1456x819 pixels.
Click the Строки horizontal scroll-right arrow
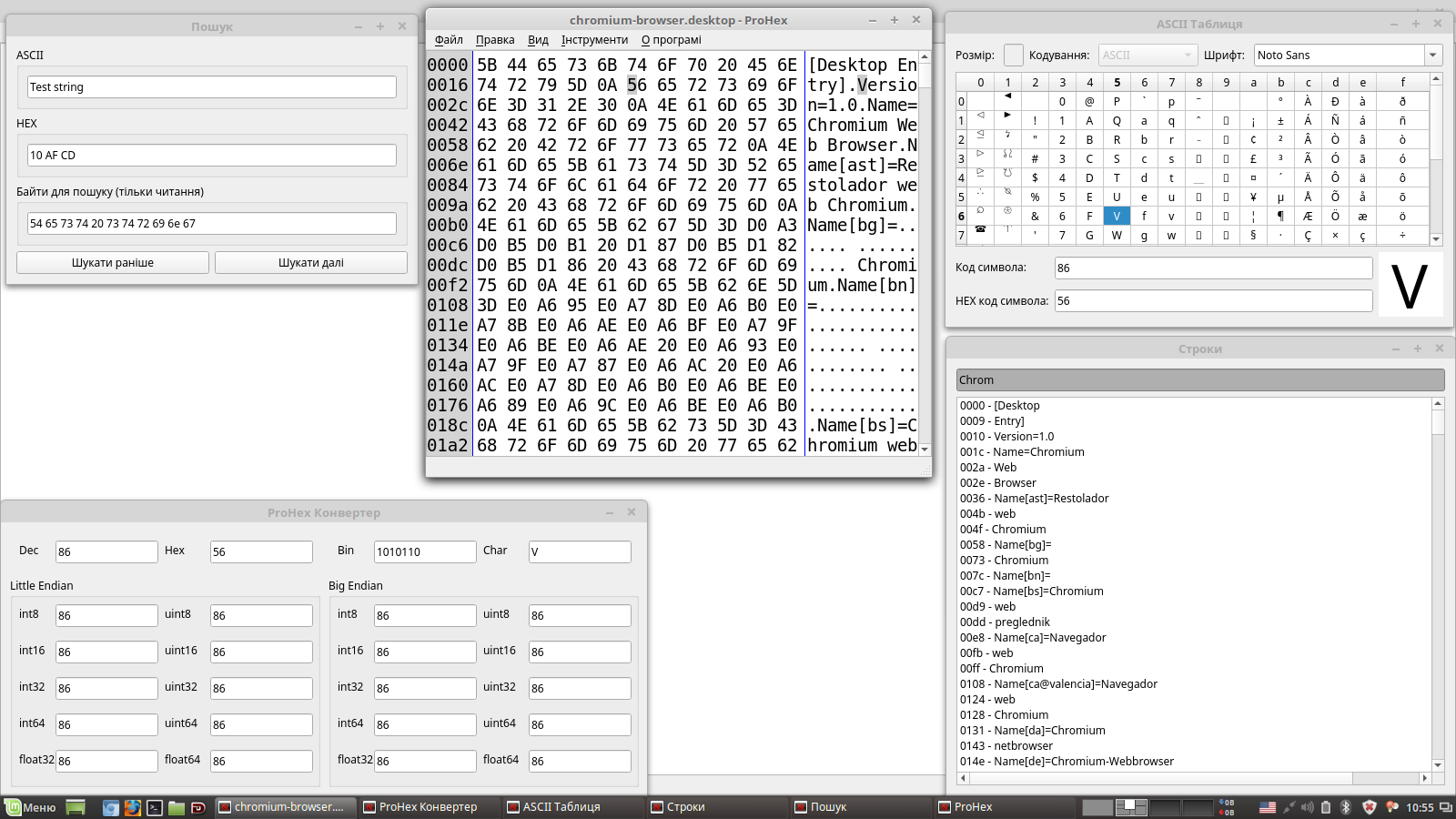(1425, 778)
